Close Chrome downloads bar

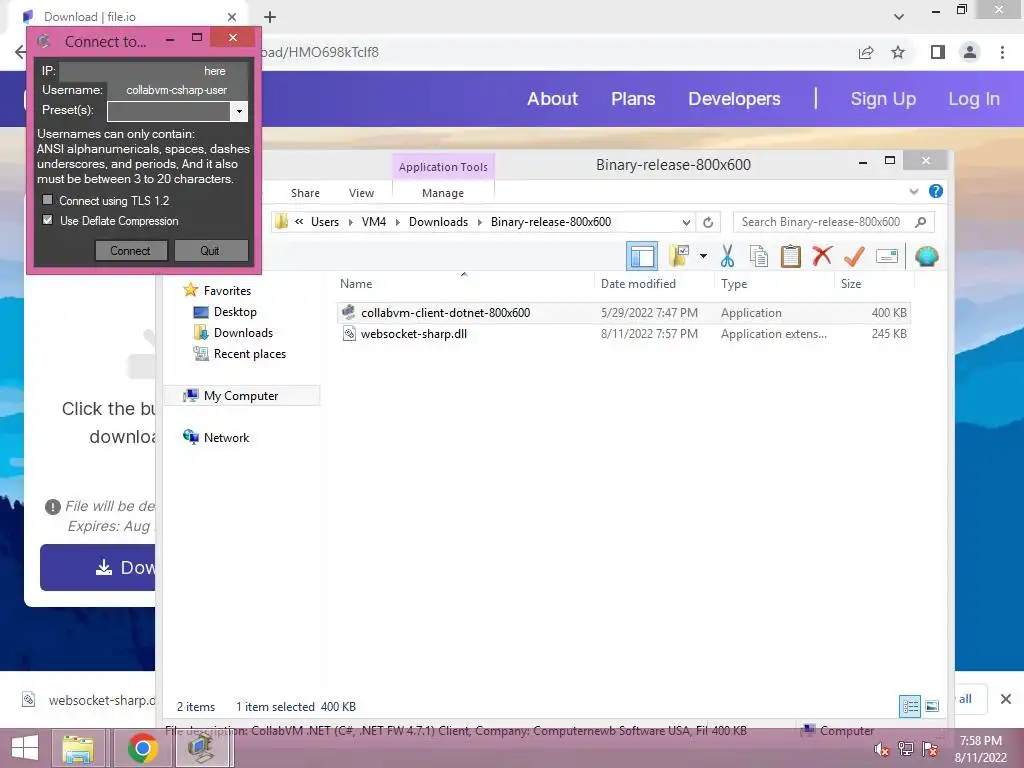1006,699
